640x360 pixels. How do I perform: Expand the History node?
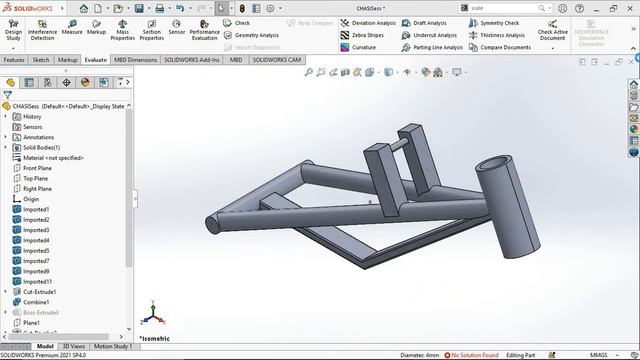click(5, 117)
